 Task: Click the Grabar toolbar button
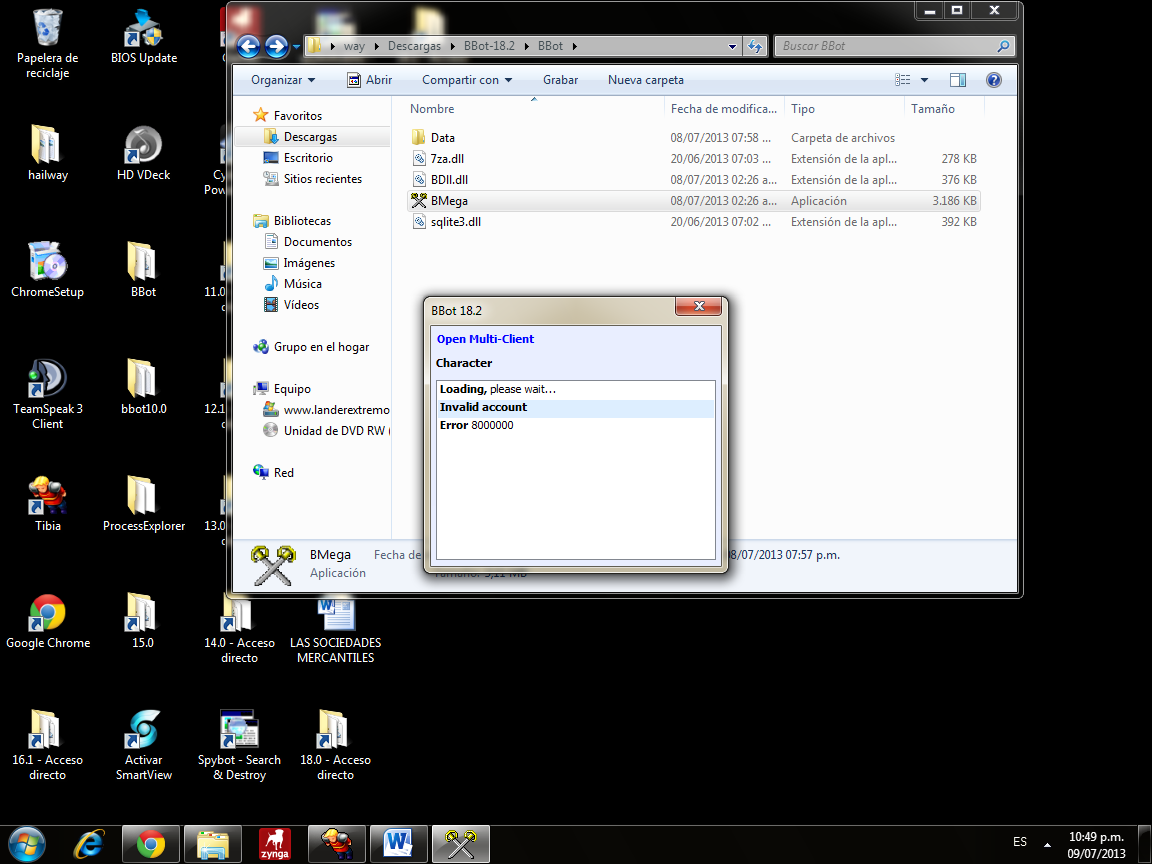point(560,80)
